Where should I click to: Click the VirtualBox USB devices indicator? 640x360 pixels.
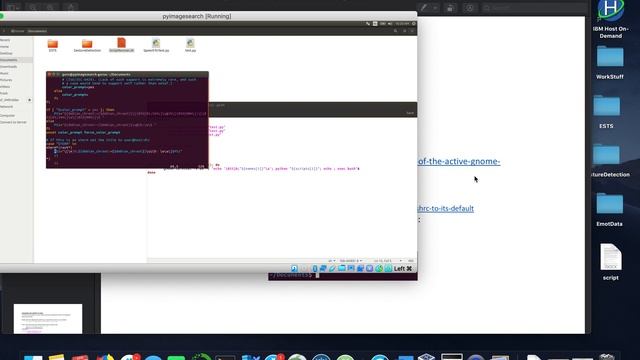pyautogui.click(x=332, y=268)
